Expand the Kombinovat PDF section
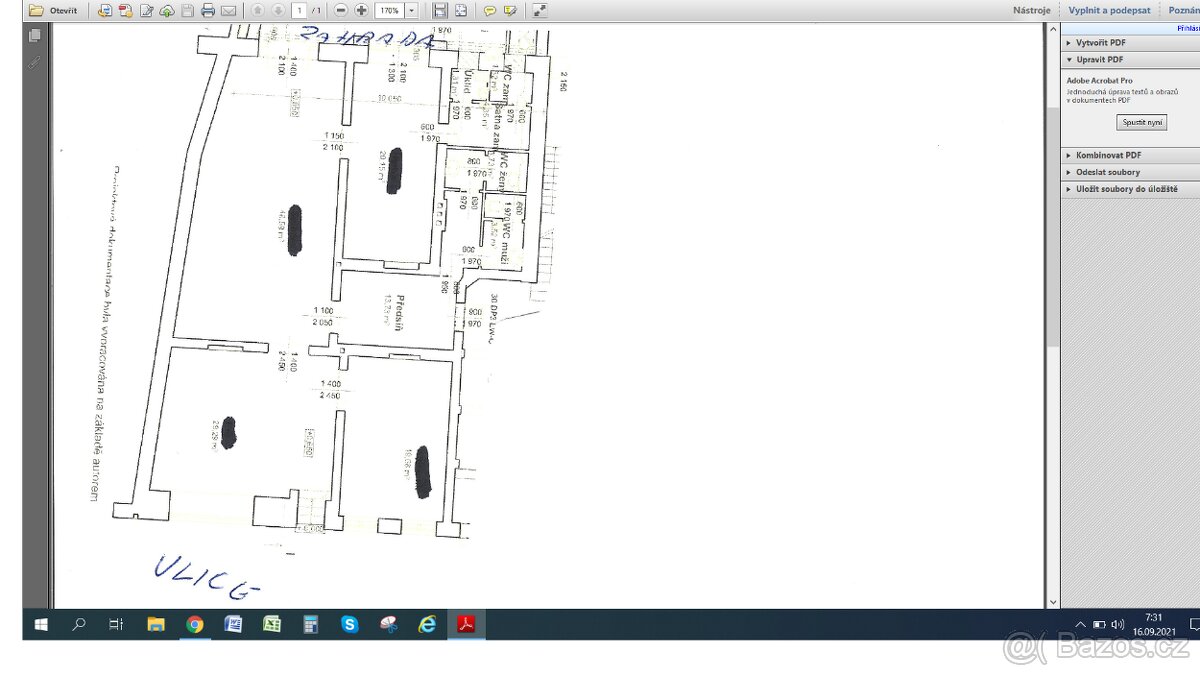 1108,156
